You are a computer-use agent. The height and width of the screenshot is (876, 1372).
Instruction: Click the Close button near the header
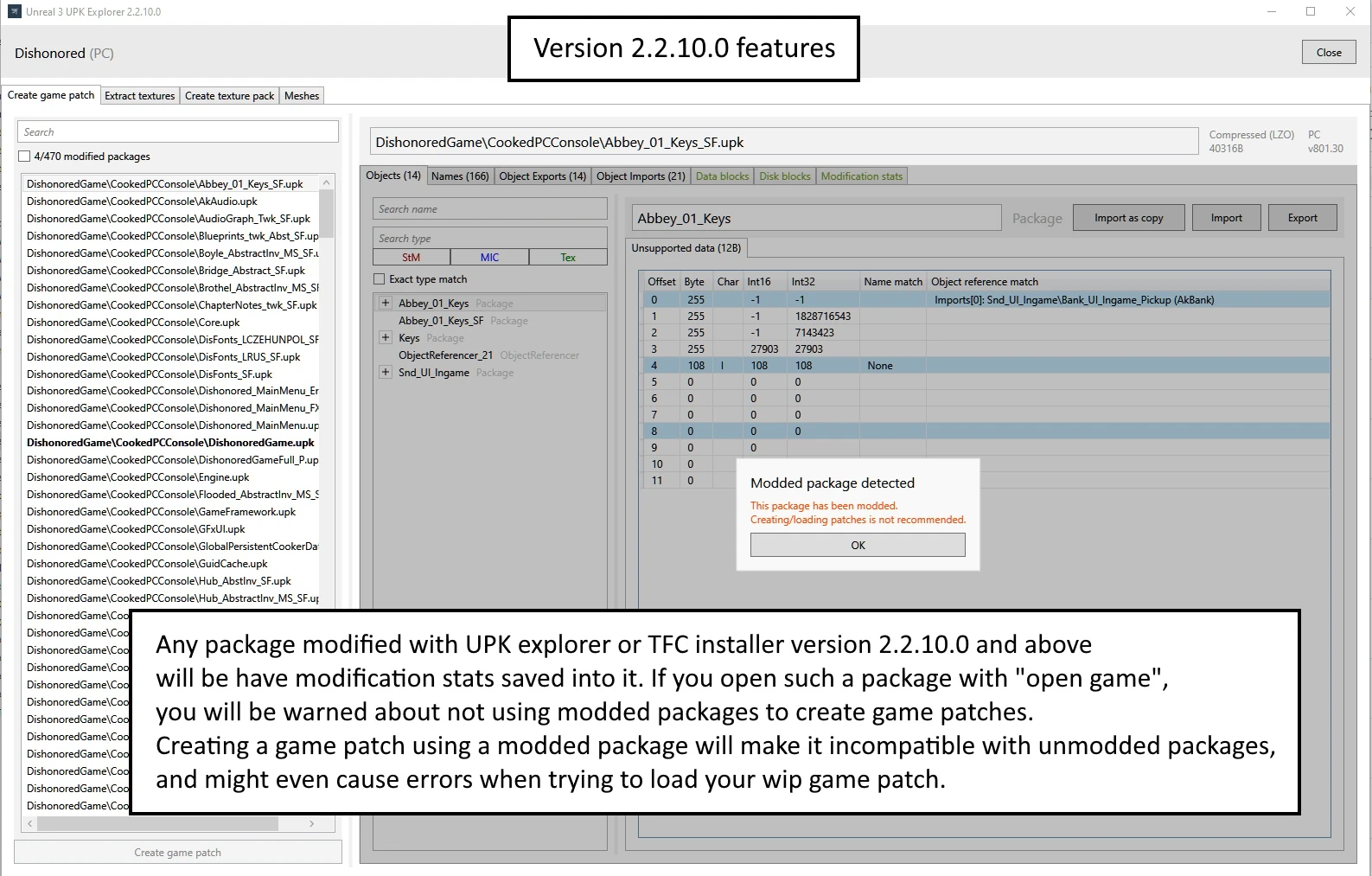coord(1329,53)
